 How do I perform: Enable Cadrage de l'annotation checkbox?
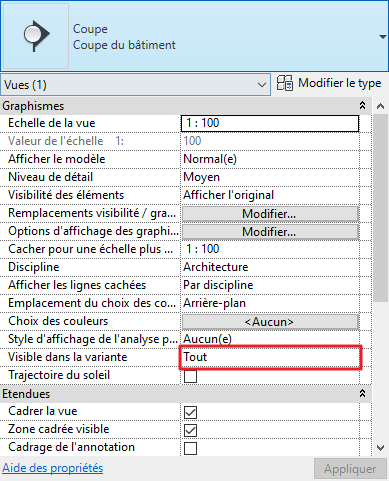click(x=190, y=448)
